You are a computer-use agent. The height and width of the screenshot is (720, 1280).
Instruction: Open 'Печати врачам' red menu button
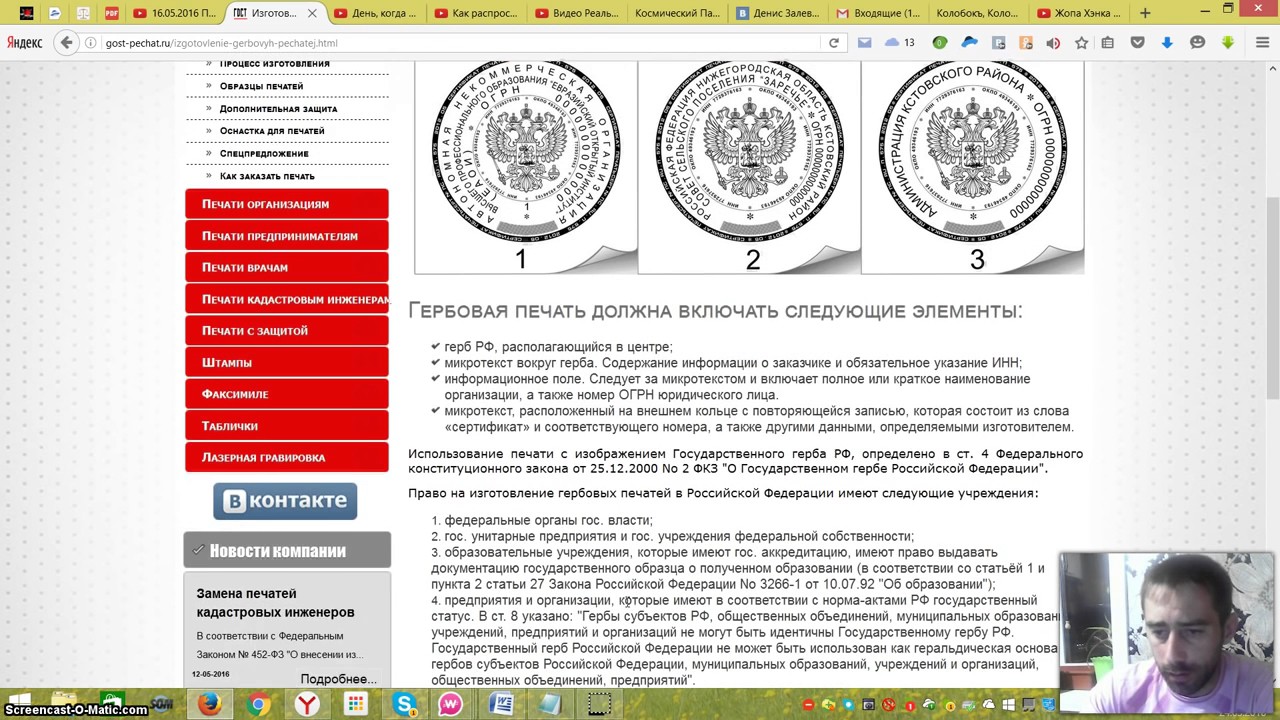click(287, 267)
